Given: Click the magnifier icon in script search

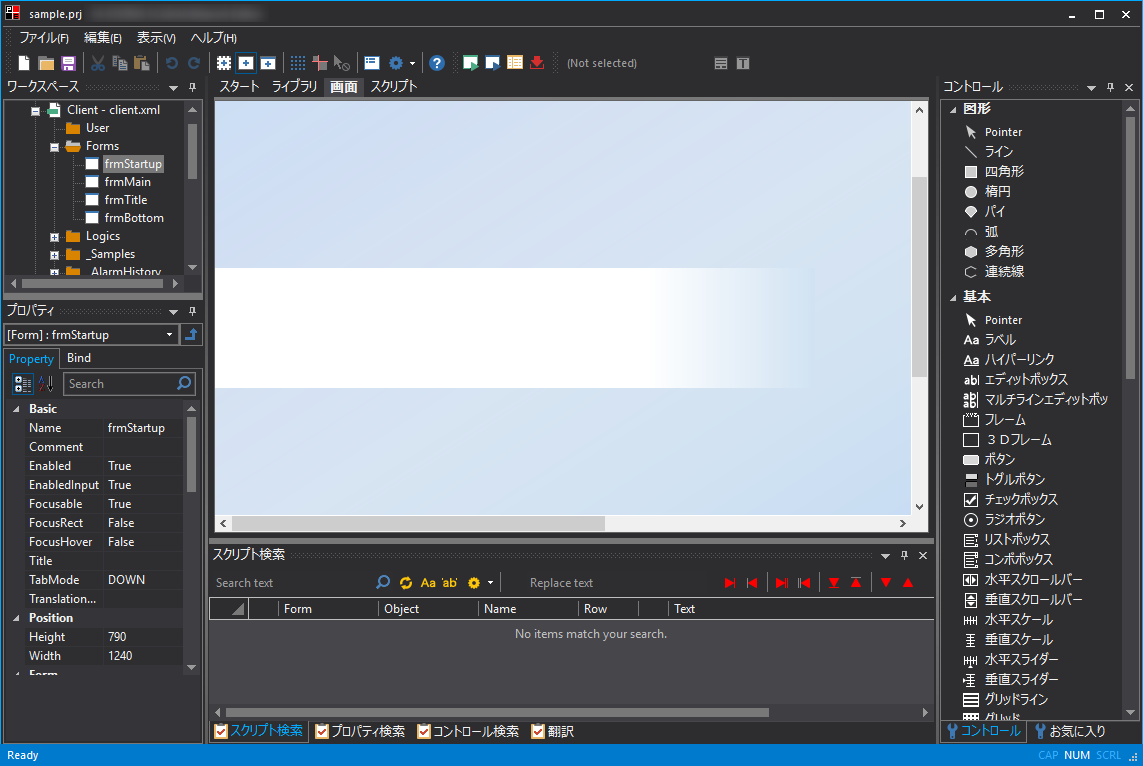Looking at the screenshot, I should pos(383,583).
